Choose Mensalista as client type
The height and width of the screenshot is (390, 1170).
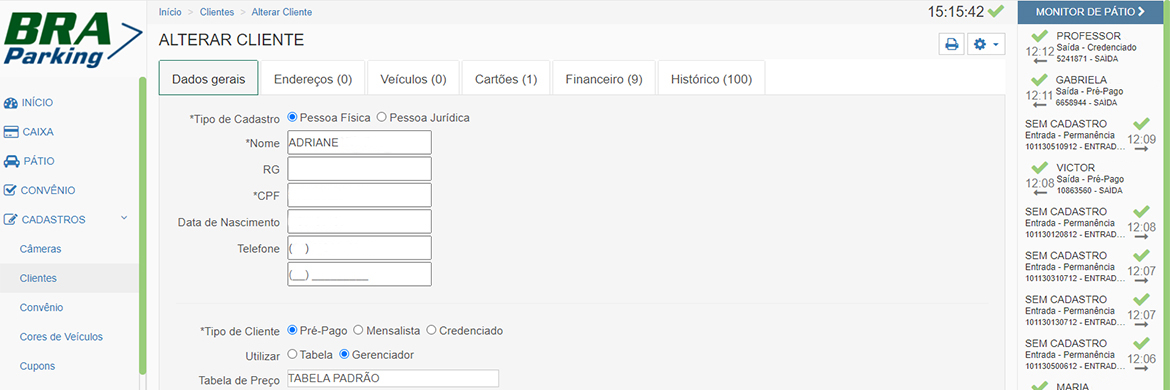[358, 330]
